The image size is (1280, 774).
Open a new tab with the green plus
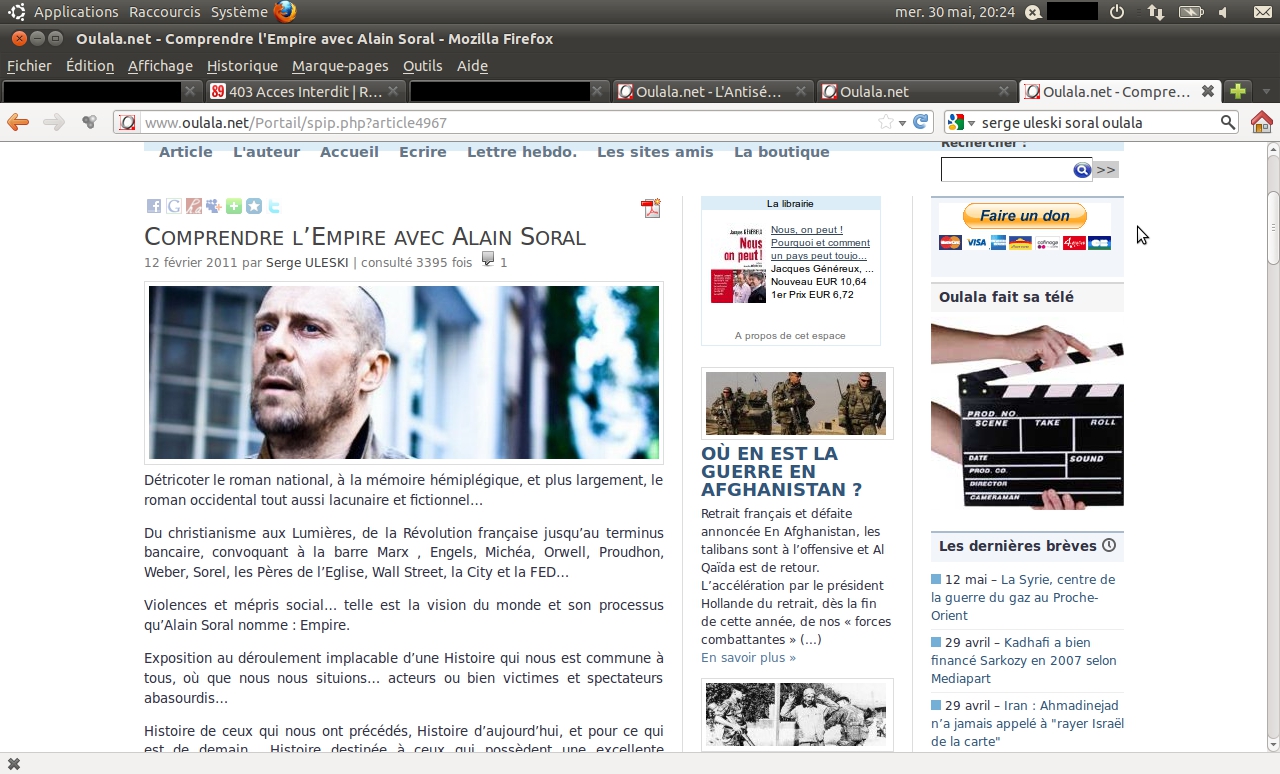coord(1238,91)
